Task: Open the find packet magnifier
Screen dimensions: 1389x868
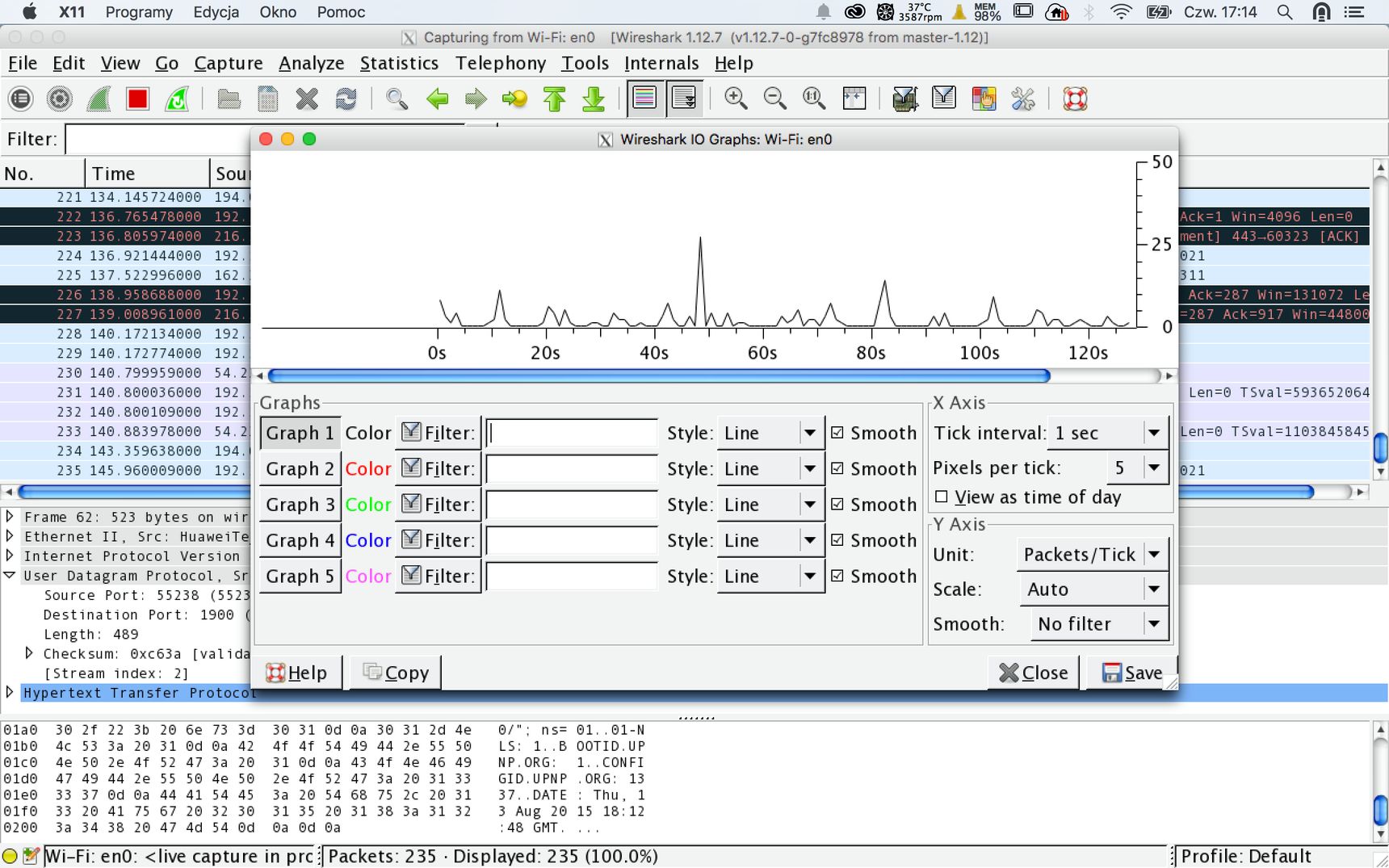Action: (x=397, y=99)
